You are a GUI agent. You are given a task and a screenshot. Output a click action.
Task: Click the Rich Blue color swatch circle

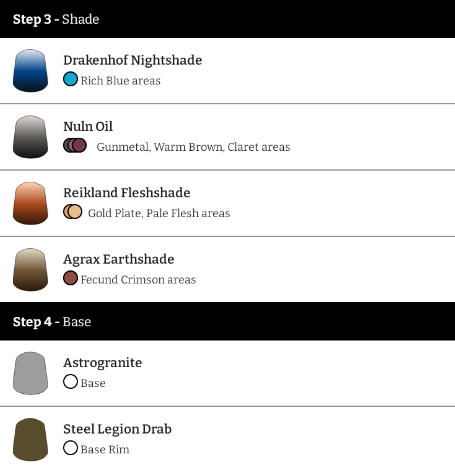click(x=70, y=79)
